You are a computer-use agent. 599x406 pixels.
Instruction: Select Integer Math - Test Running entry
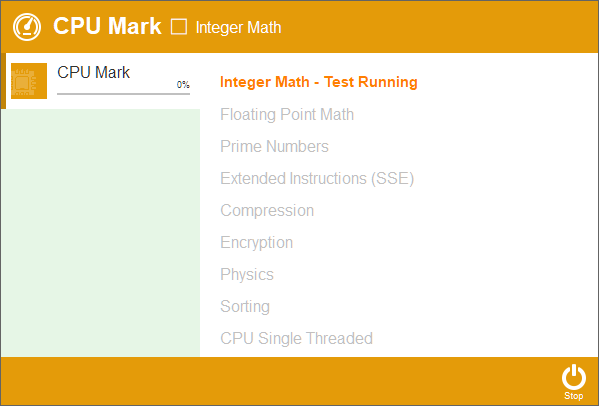coord(319,82)
